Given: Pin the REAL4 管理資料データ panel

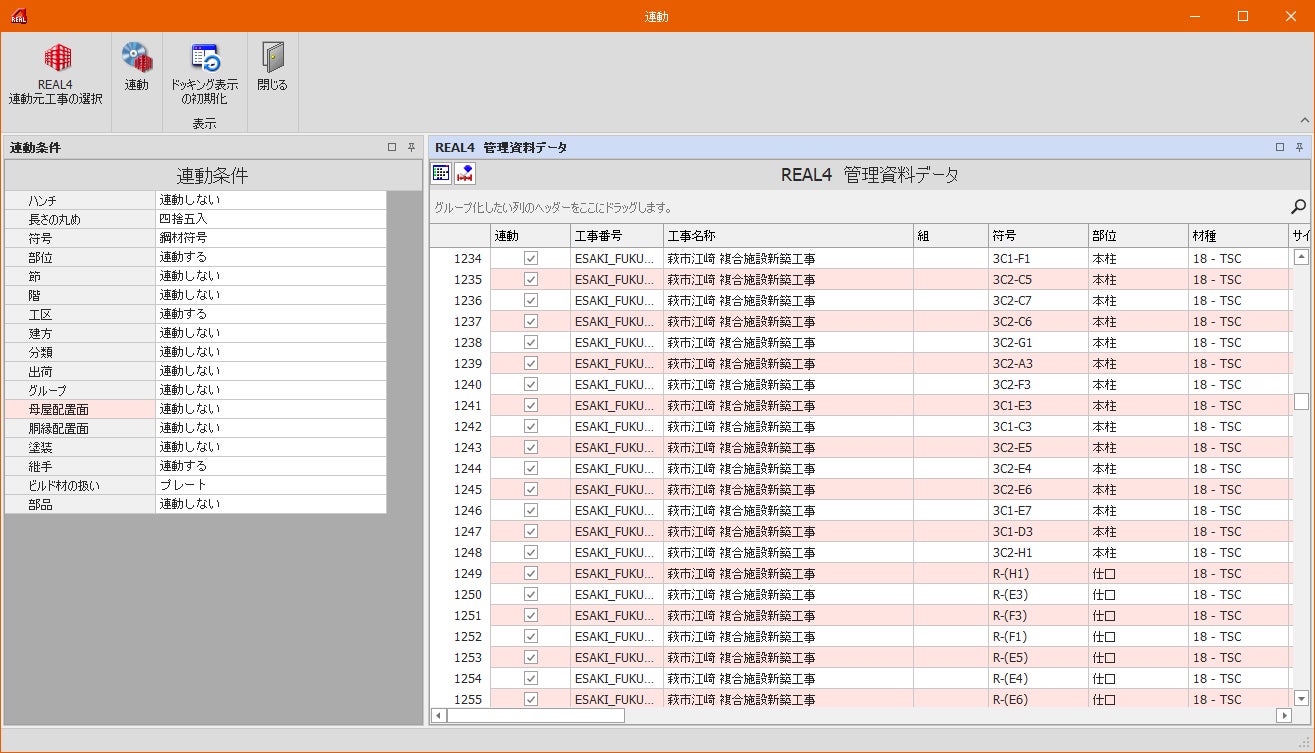Looking at the screenshot, I should [1299, 147].
